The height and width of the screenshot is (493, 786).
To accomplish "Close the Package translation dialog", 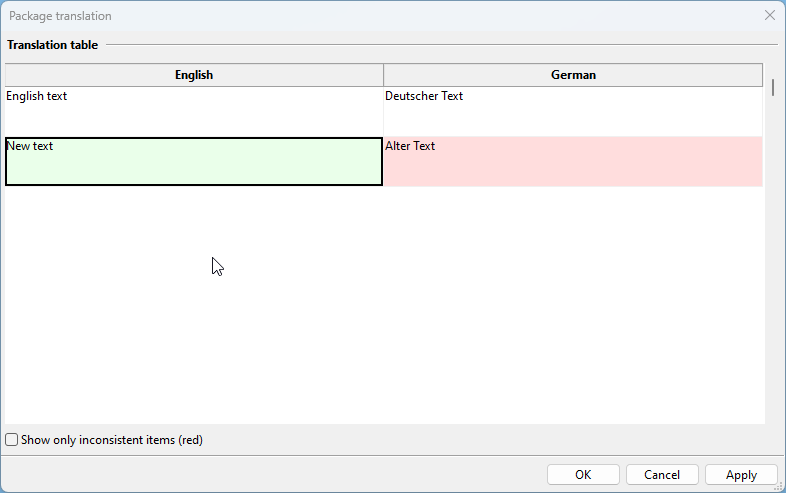I will [770, 16].
